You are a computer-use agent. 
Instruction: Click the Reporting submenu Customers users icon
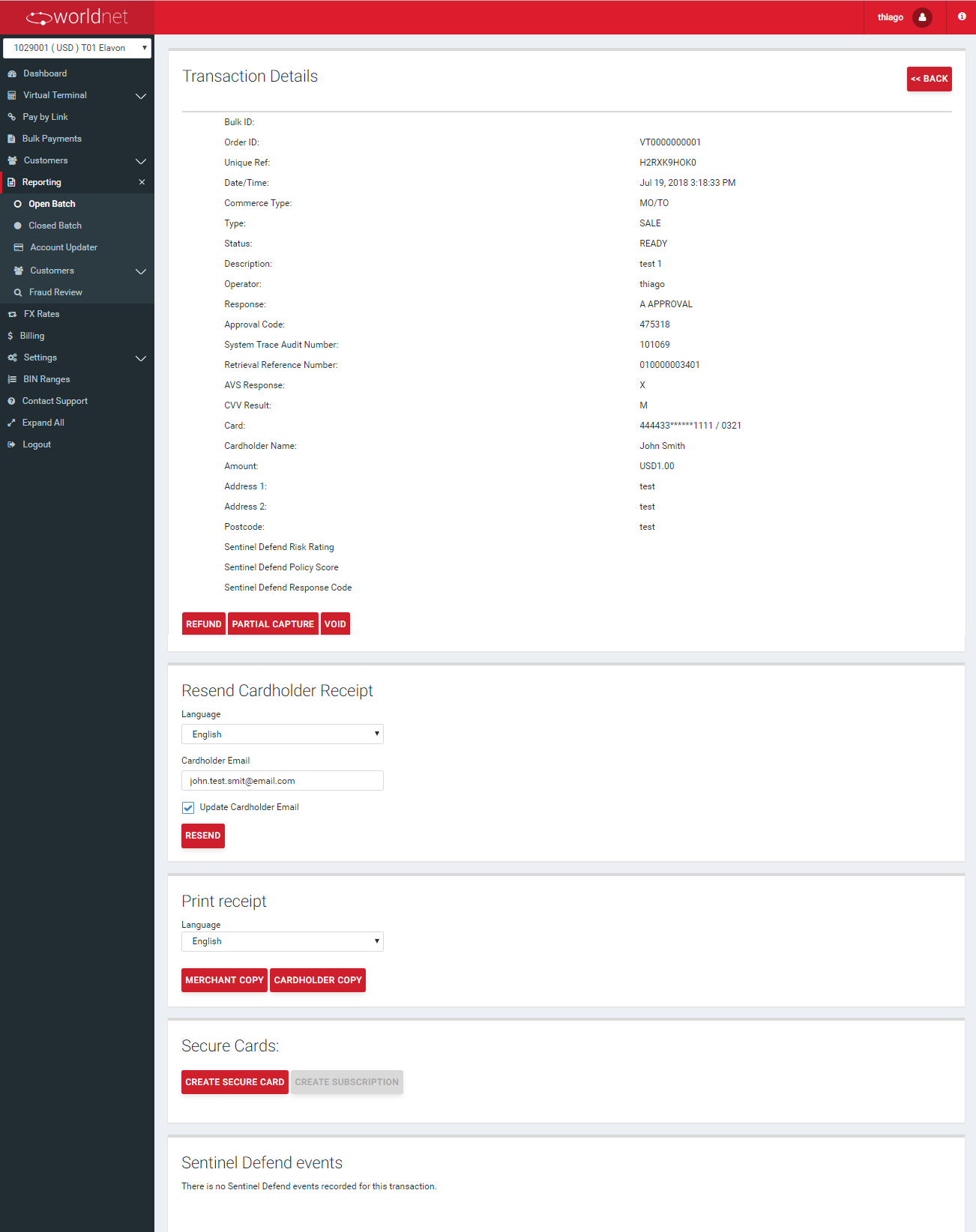coord(19,271)
